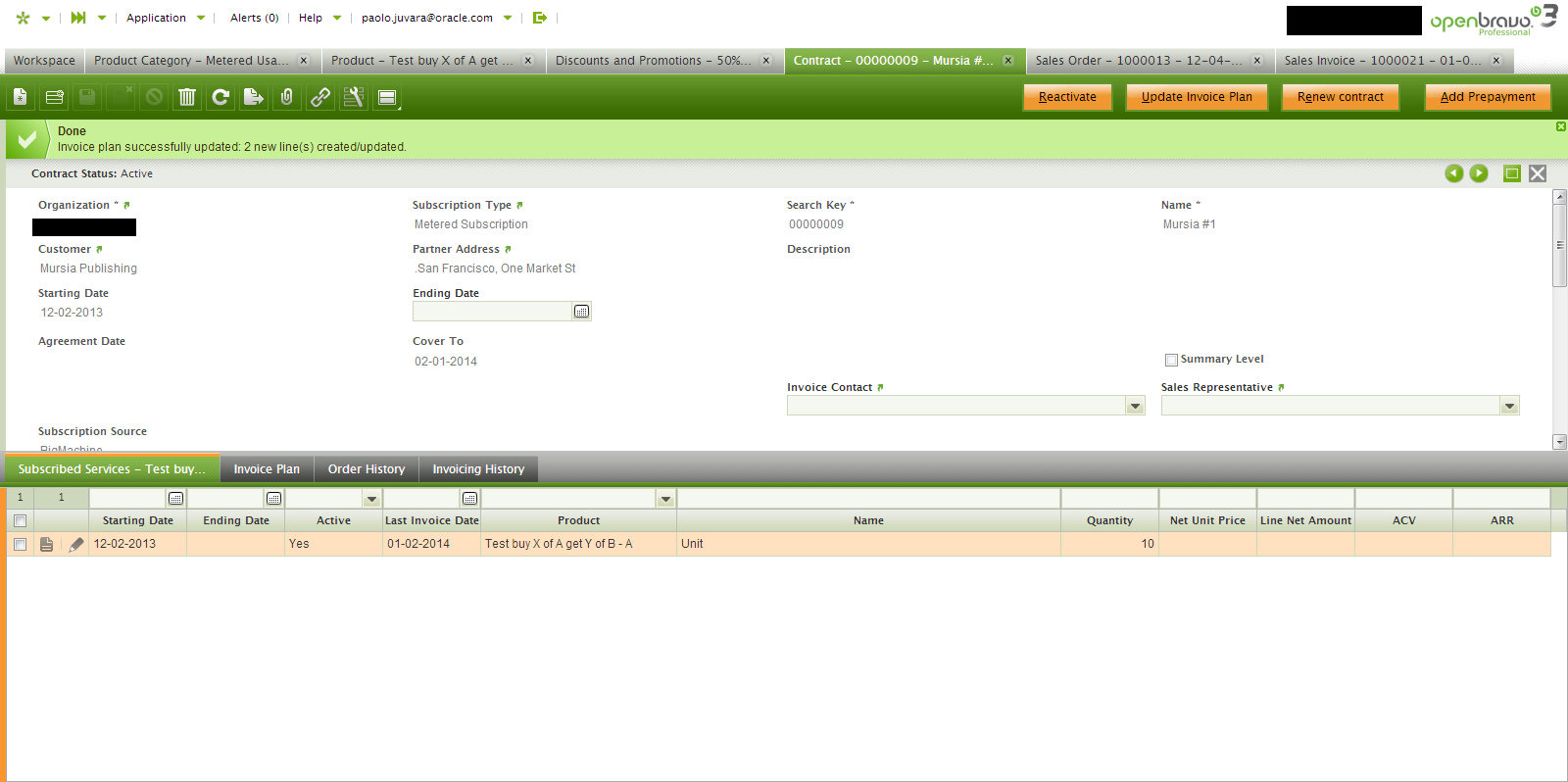The width and height of the screenshot is (1568, 782).
Task: Click the Renew contract button
Action: pyautogui.click(x=1340, y=97)
